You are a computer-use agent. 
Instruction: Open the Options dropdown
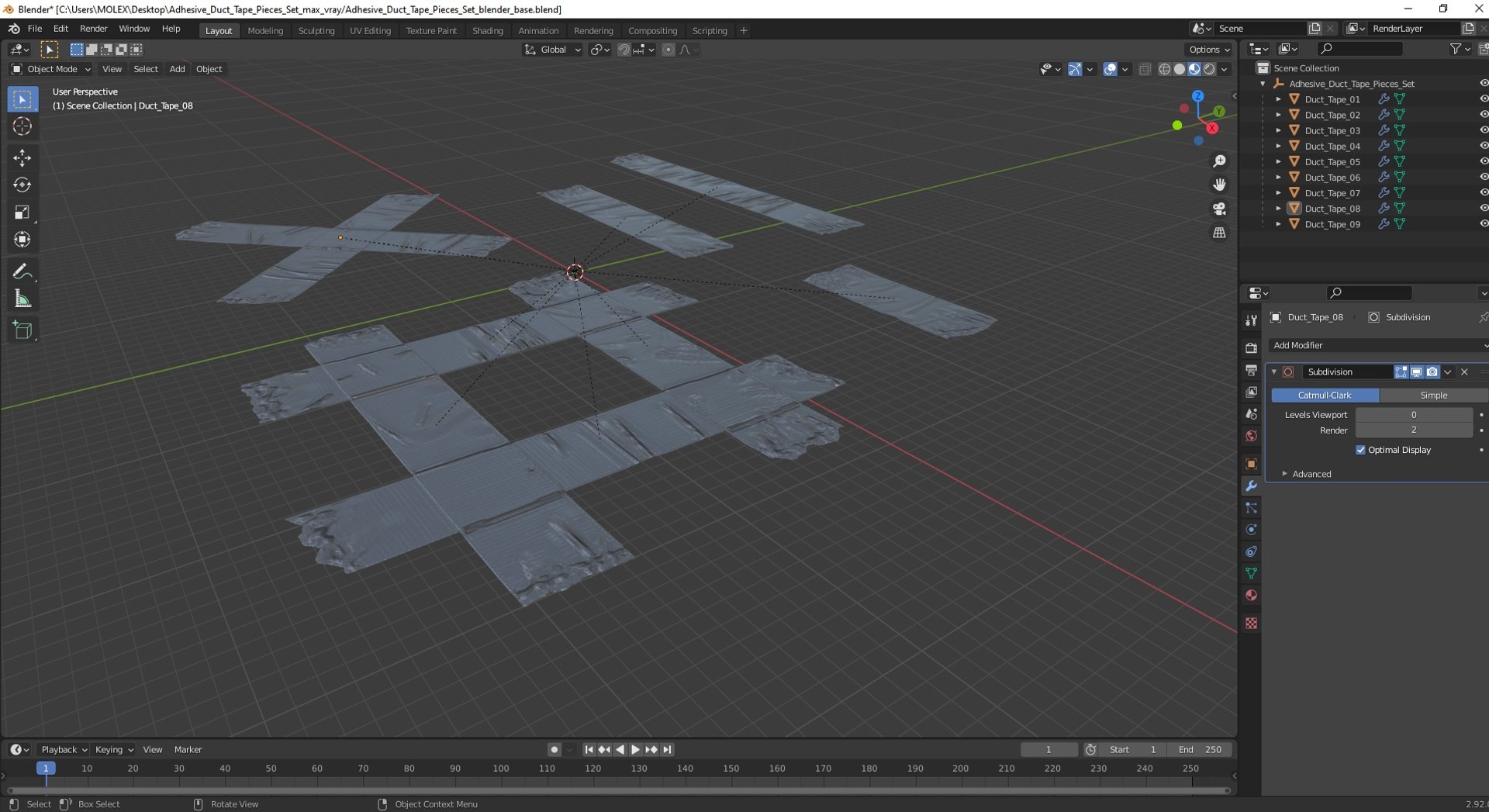tap(1208, 50)
